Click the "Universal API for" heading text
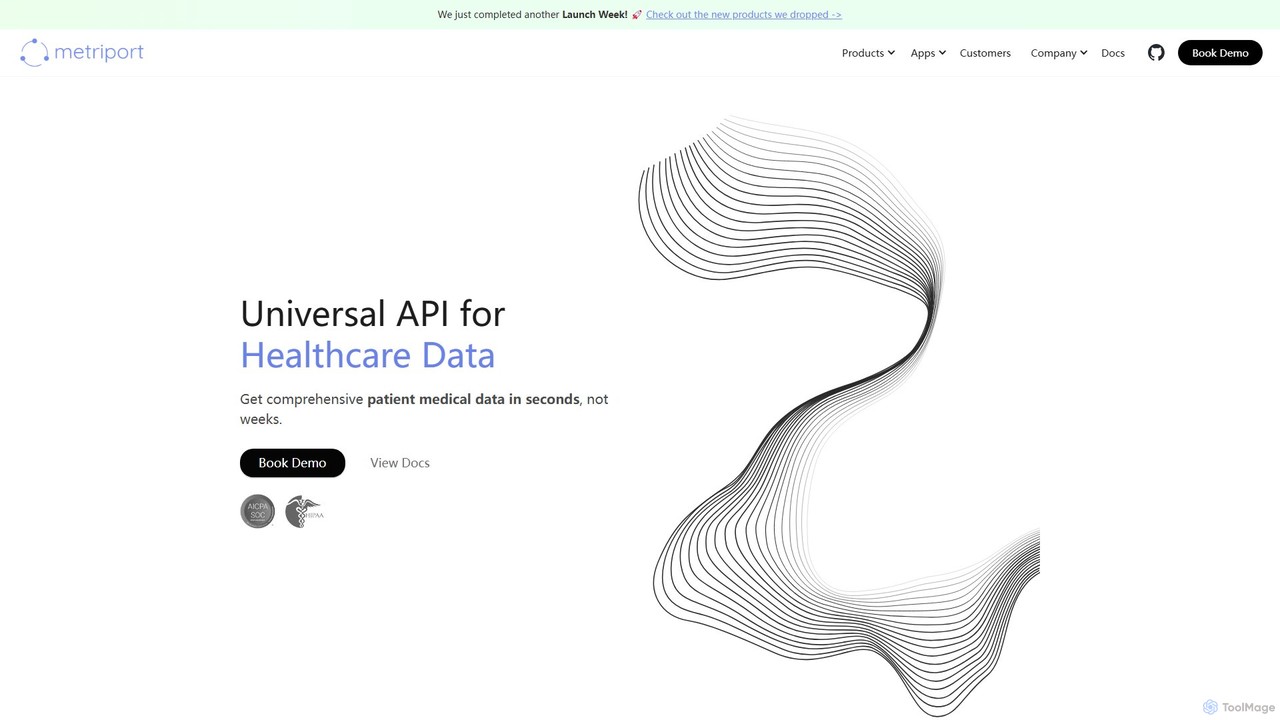Screen dimensions: 1280x720 click(373, 313)
